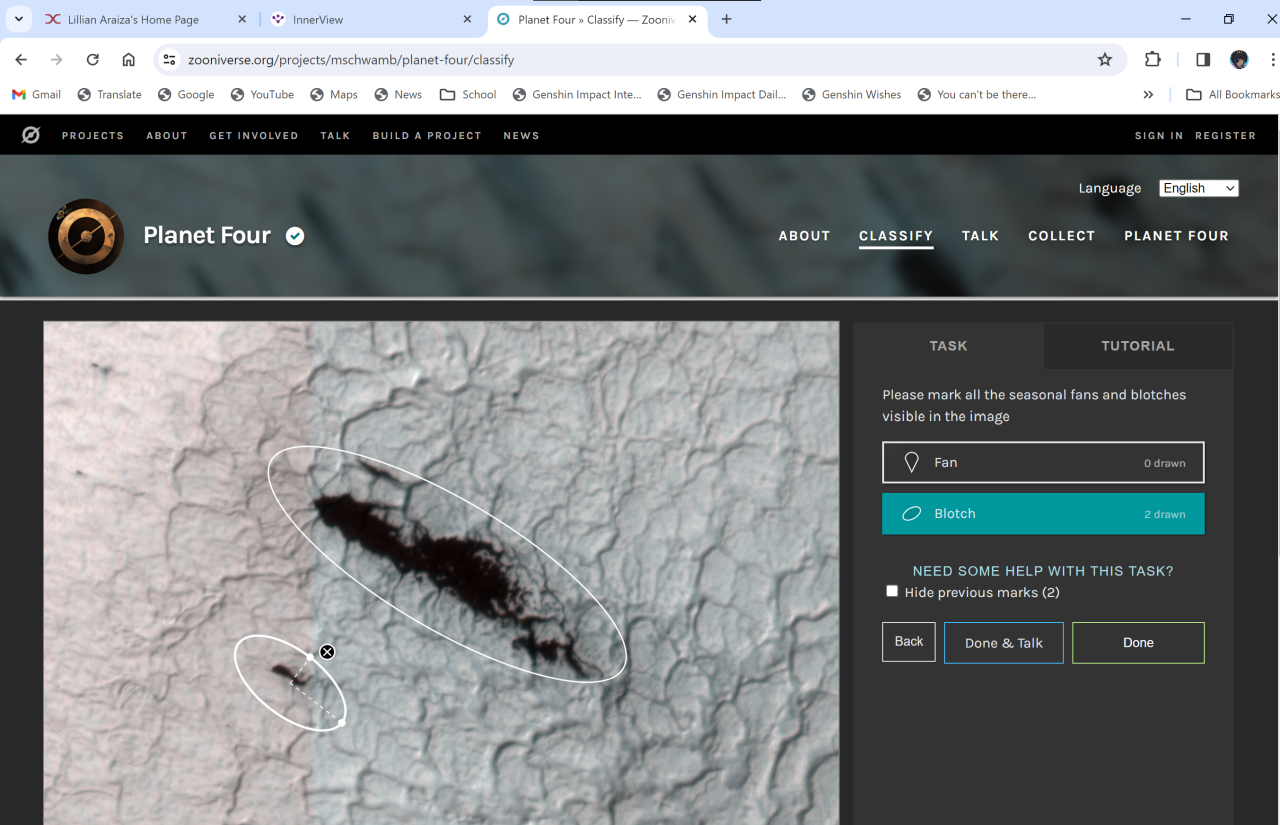This screenshot has height=825, width=1280.
Task: Select the Fan drawing tool
Action: point(1043,463)
